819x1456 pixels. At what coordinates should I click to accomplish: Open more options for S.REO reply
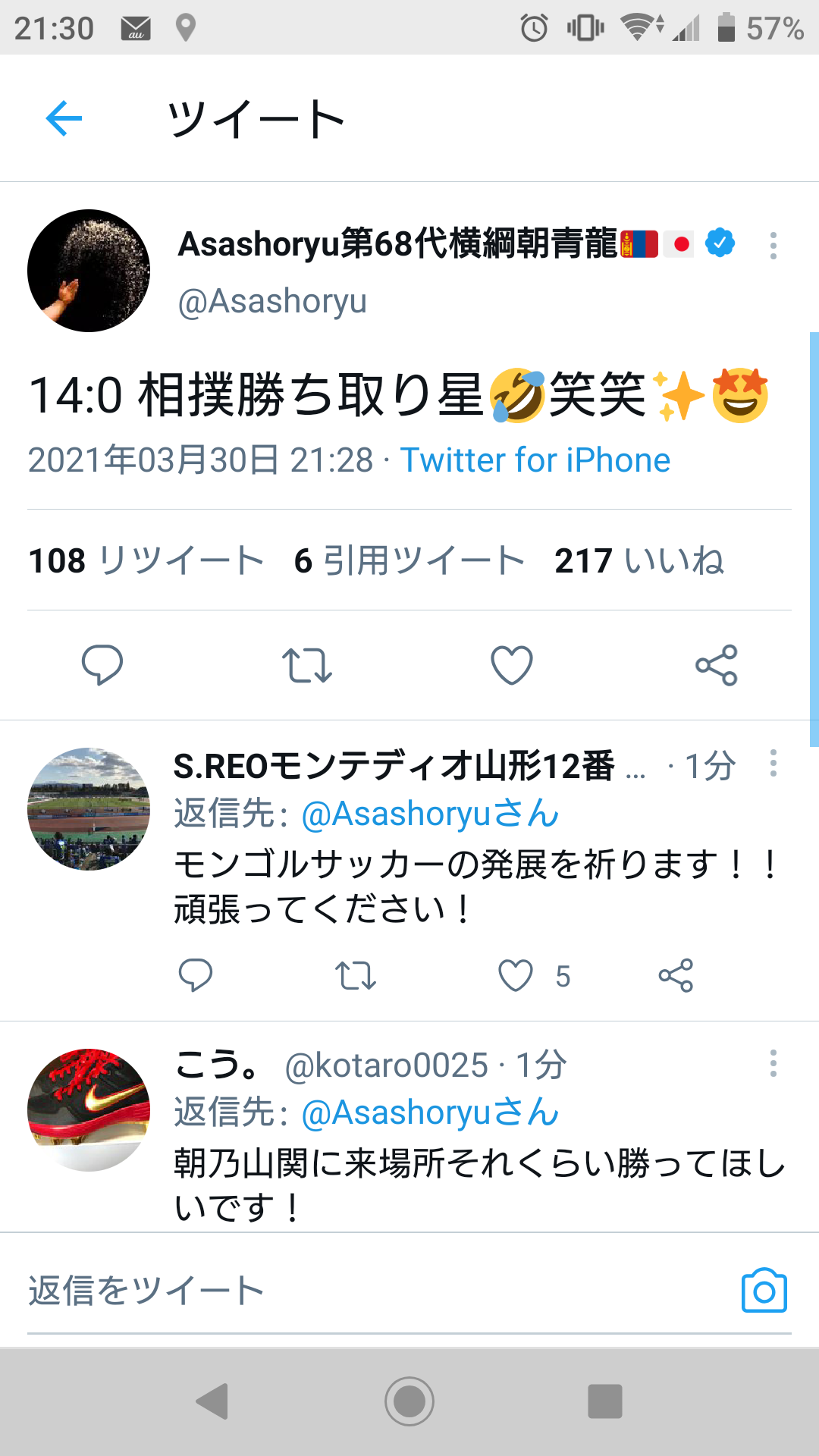coord(773,763)
